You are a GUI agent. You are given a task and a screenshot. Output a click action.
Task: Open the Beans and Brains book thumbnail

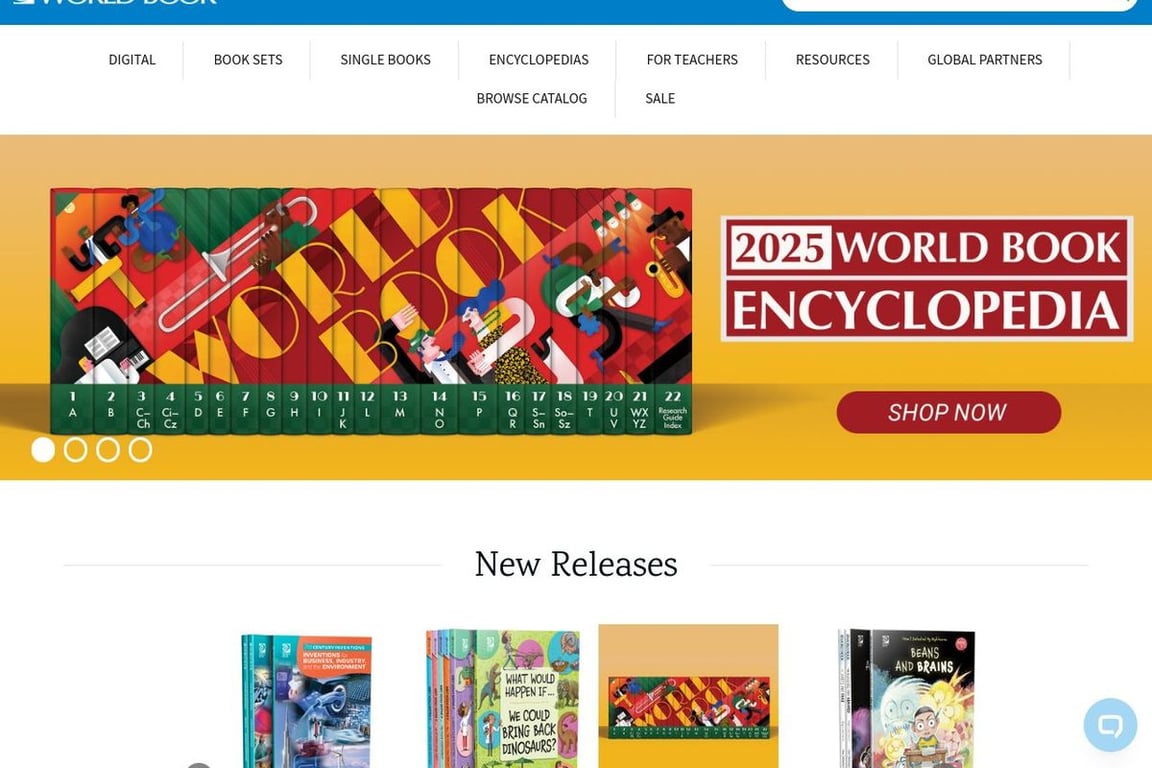(x=907, y=698)
